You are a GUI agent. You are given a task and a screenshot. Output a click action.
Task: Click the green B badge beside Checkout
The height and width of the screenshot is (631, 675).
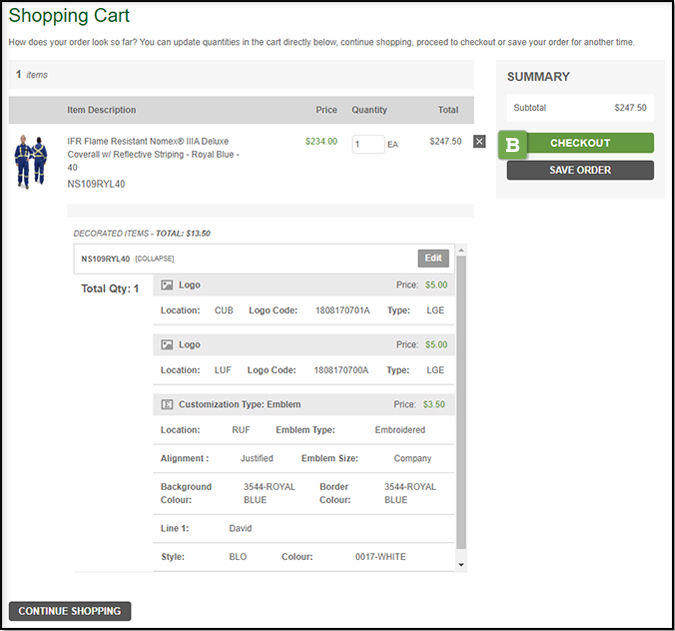(513, 144)
